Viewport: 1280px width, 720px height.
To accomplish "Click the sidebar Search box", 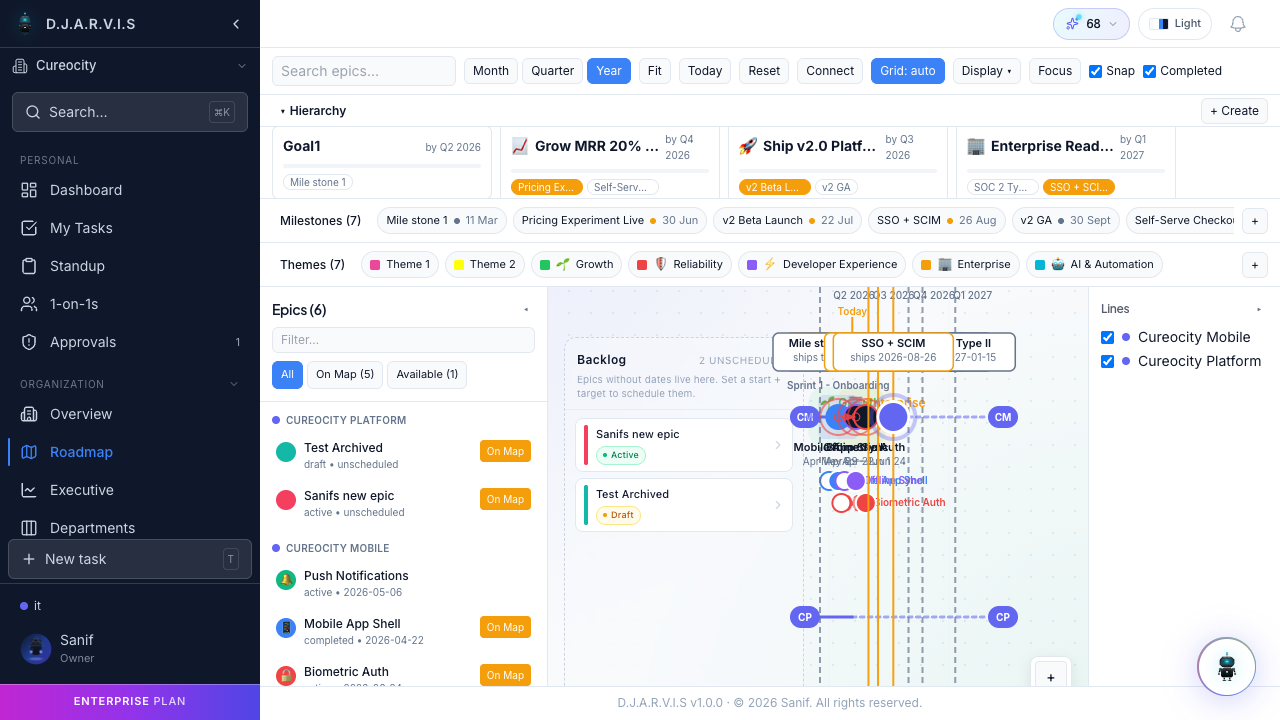I will 130,112.
